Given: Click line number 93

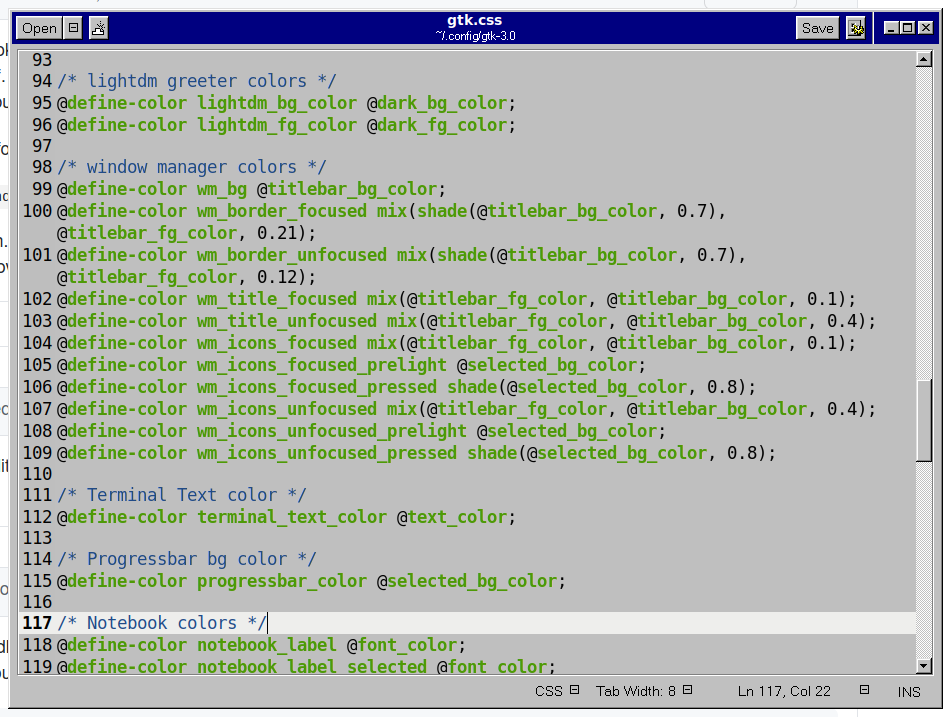Looking at the screenshot, I should pos(42,60).
